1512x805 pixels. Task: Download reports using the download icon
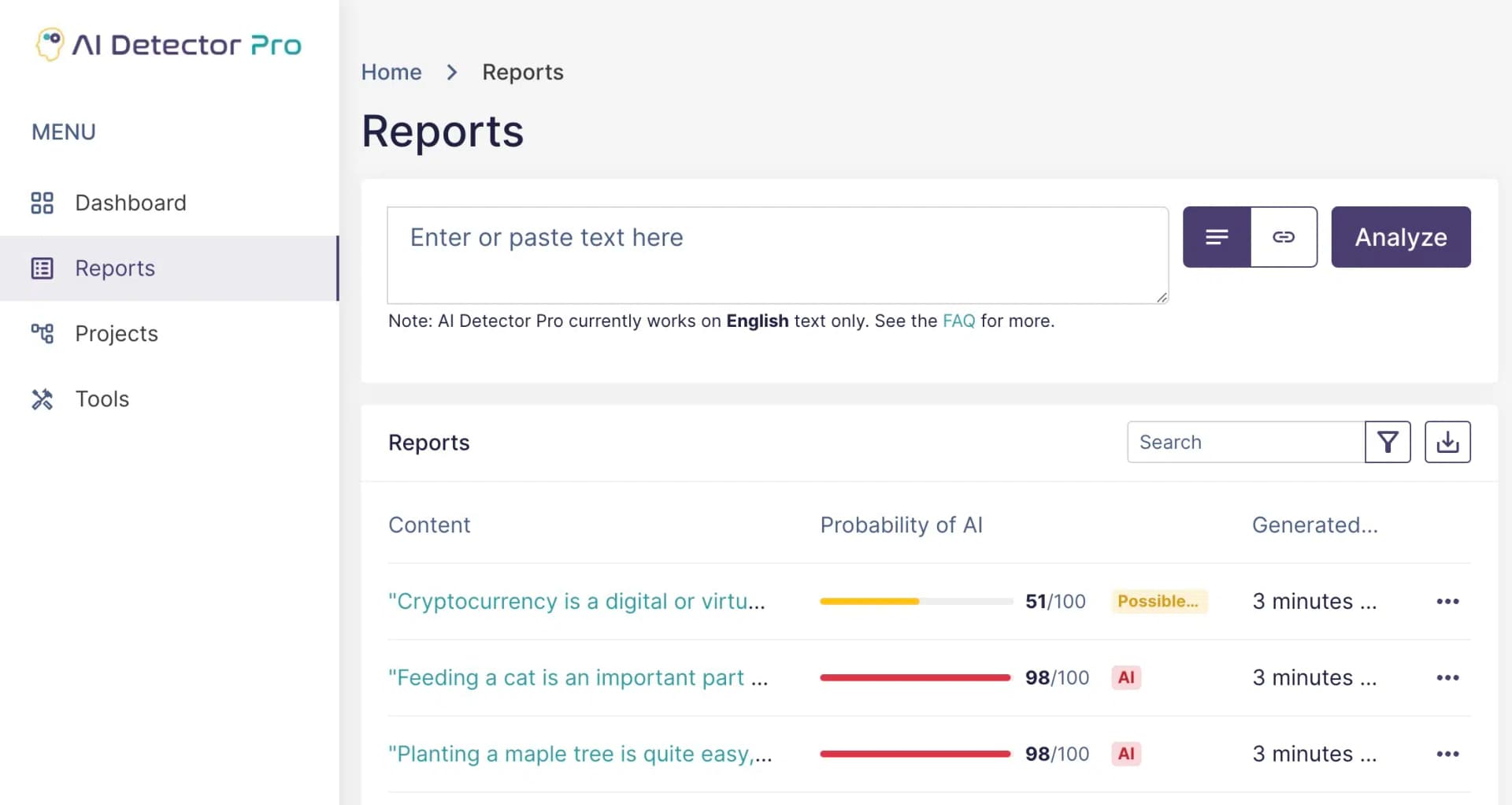click(x=1447, y=442)
